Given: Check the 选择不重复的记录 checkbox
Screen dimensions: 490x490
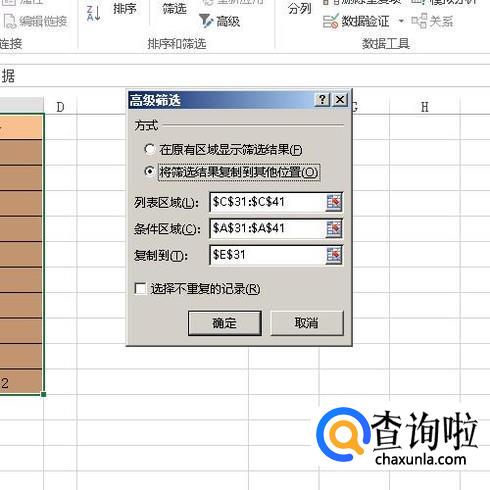Looking at the screenshot, I should pyautogui.click(x=140, y=288).
